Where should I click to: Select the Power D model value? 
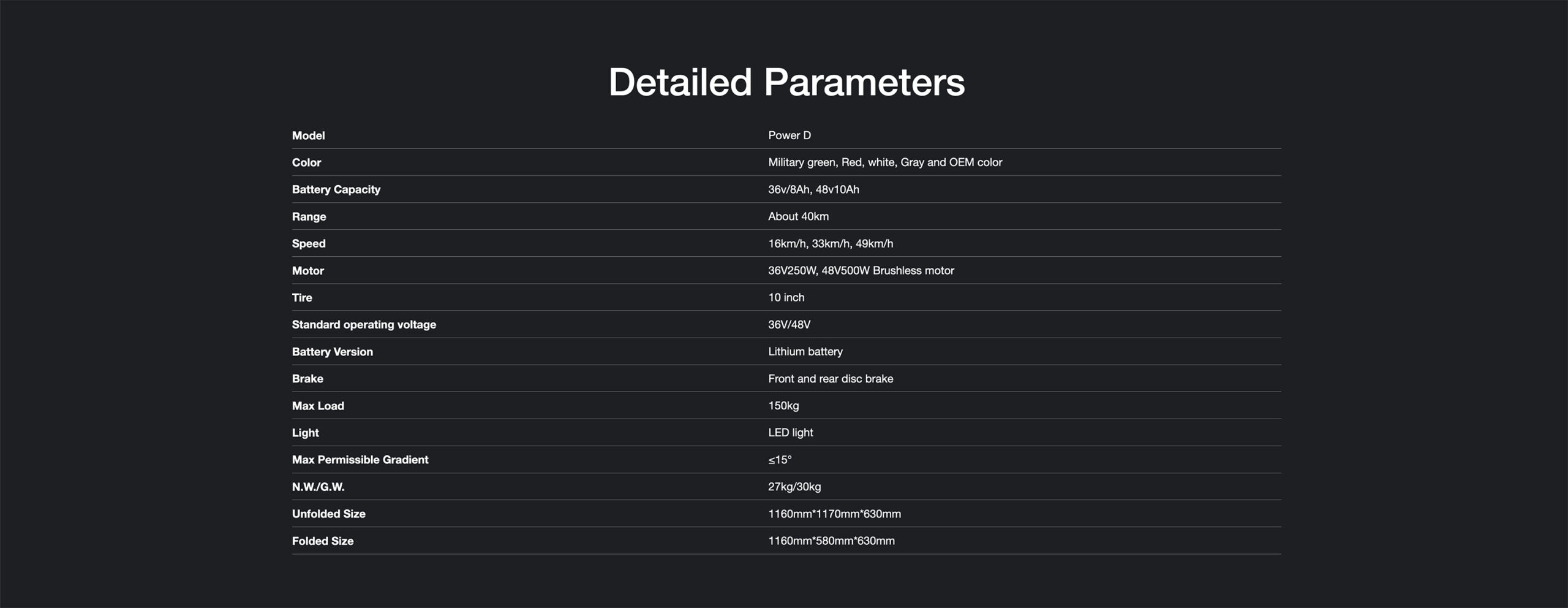789,135
